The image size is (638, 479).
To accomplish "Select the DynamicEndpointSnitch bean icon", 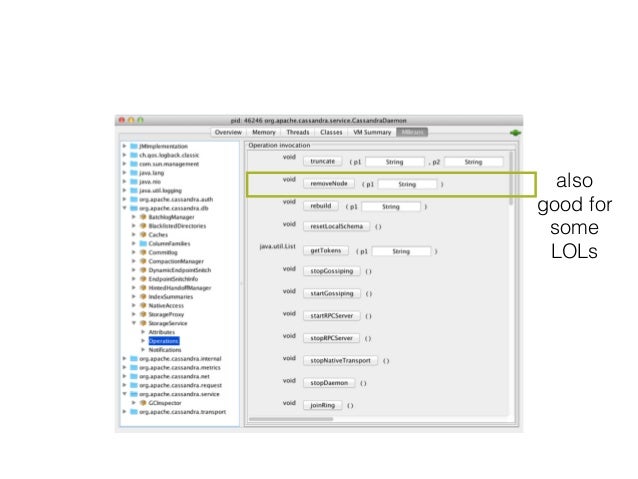I will coord(143,270).
